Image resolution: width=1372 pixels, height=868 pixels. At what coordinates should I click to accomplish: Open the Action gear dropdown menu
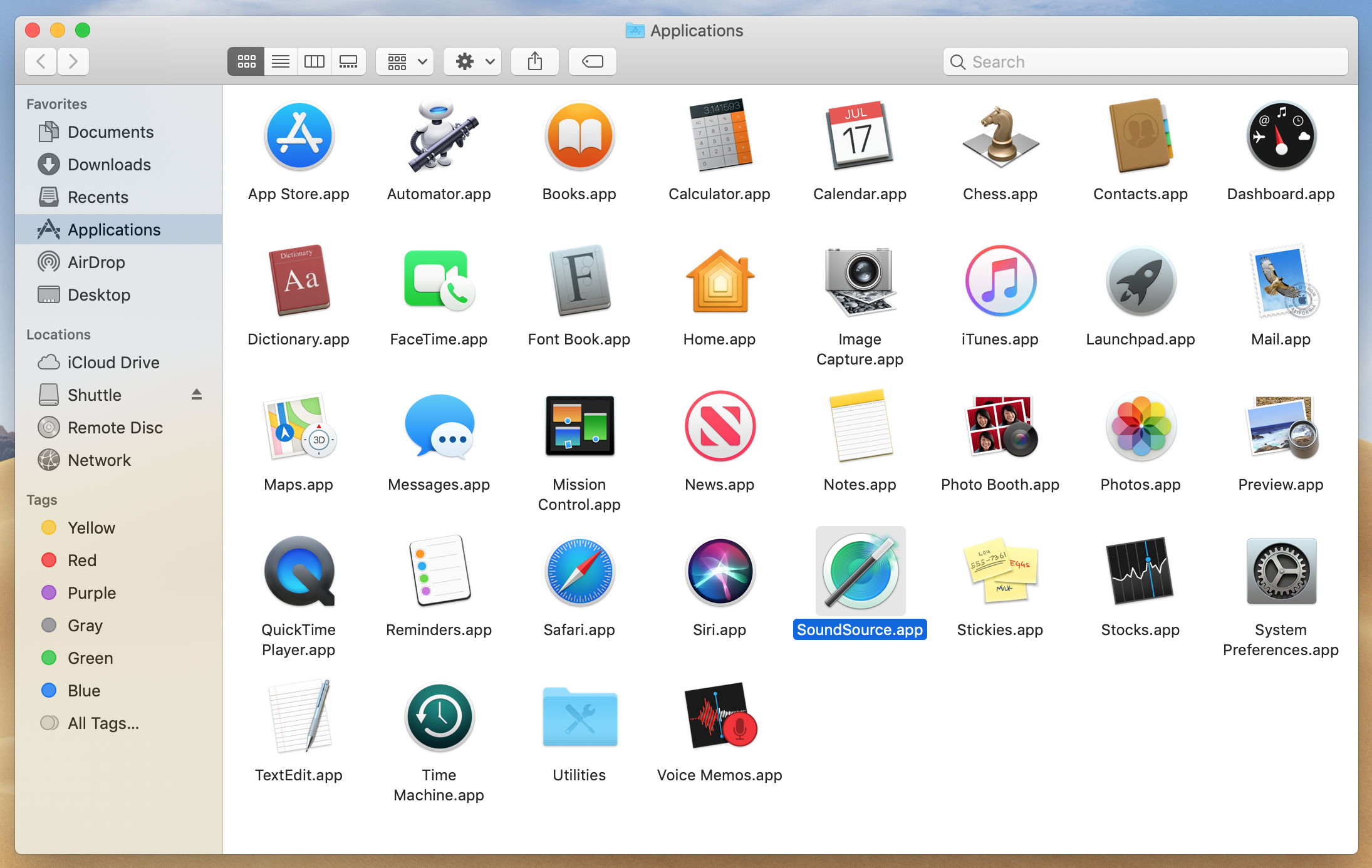click(x=473, y=61)
